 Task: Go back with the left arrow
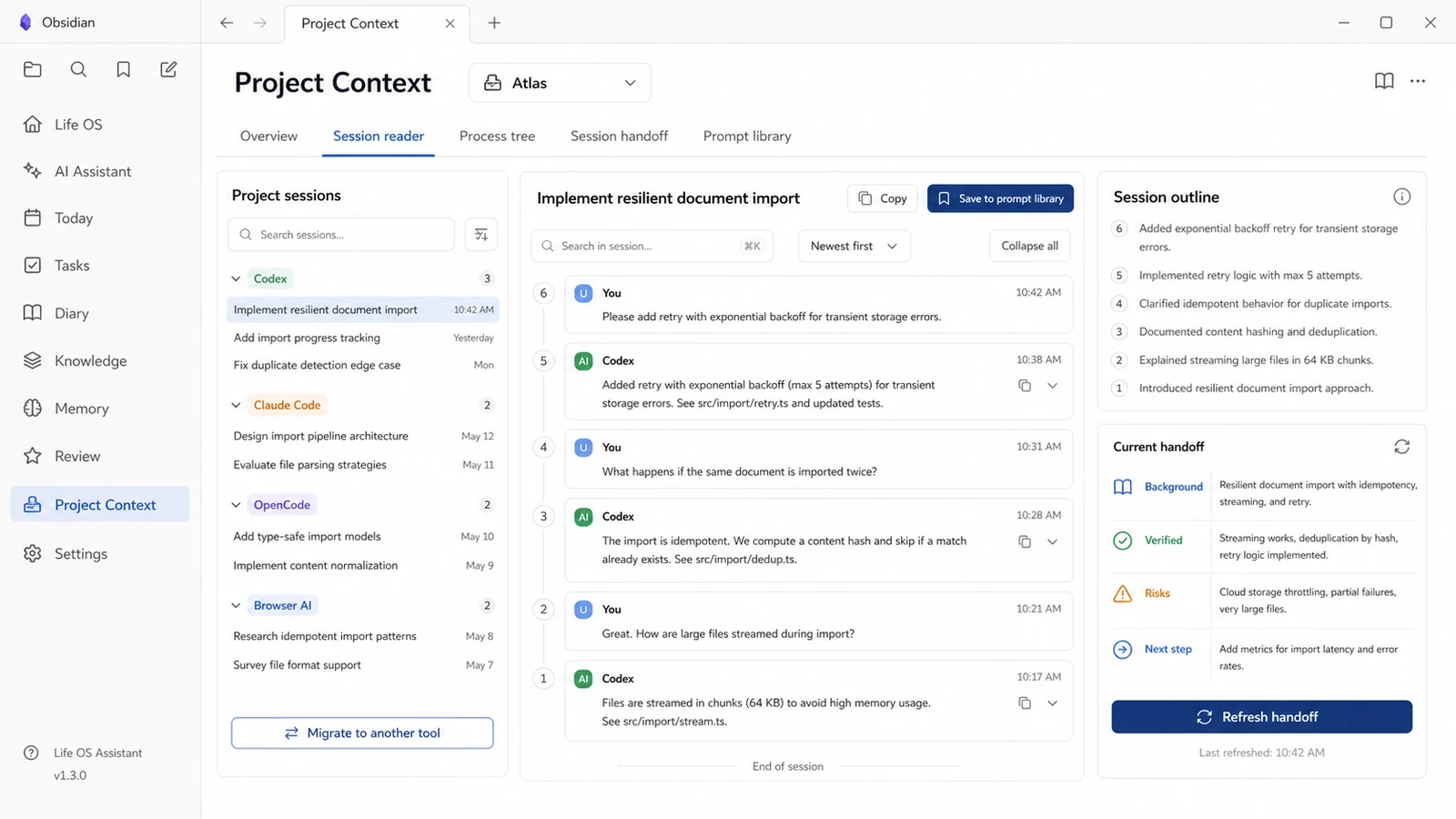[x=227, y=23]
